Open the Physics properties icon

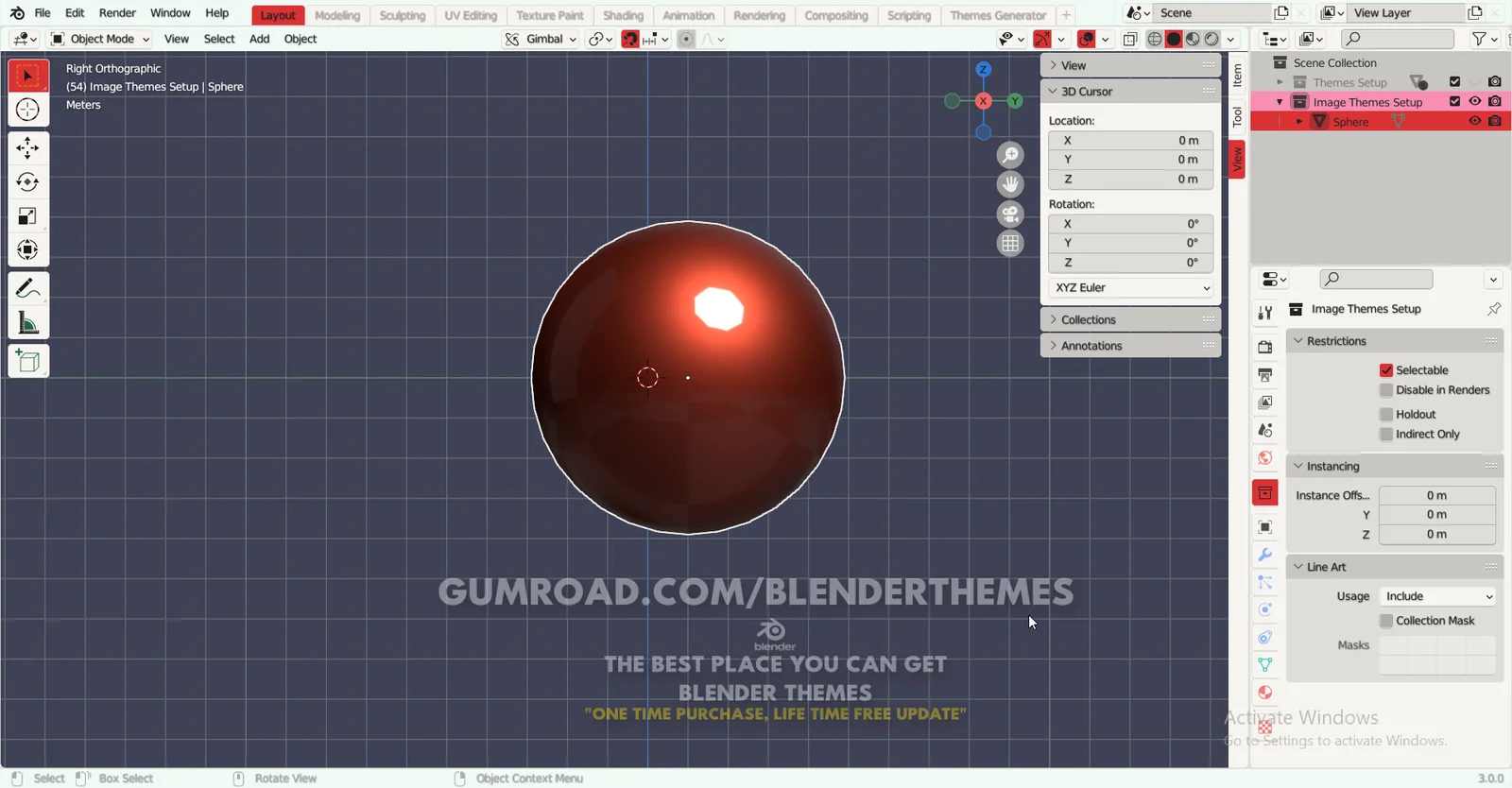coord(1265,609)
